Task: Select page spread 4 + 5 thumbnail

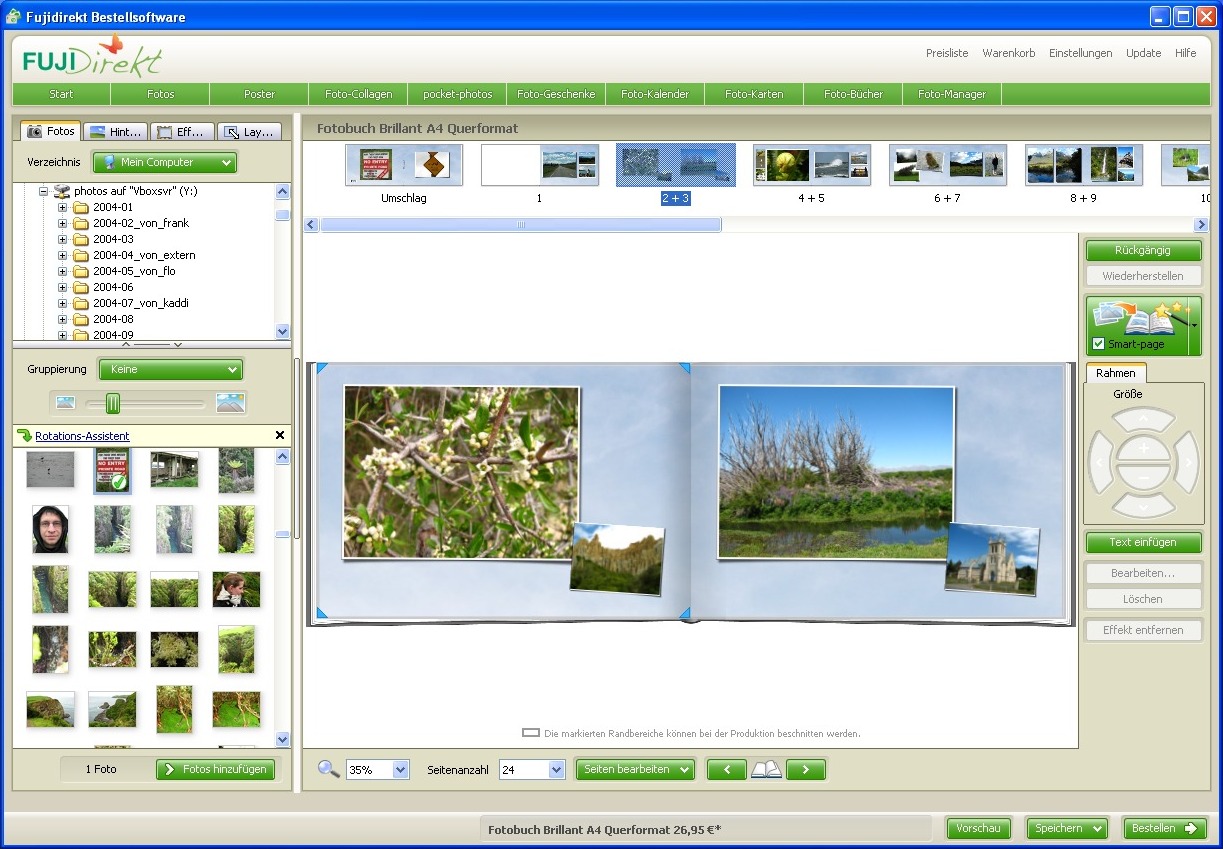Action: pos(811,165)
